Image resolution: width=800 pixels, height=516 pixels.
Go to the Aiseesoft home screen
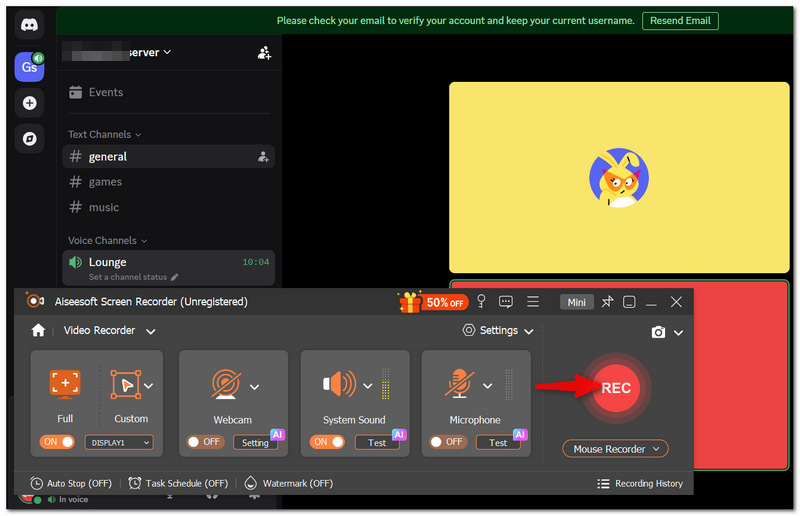click(x=38, y=330)
